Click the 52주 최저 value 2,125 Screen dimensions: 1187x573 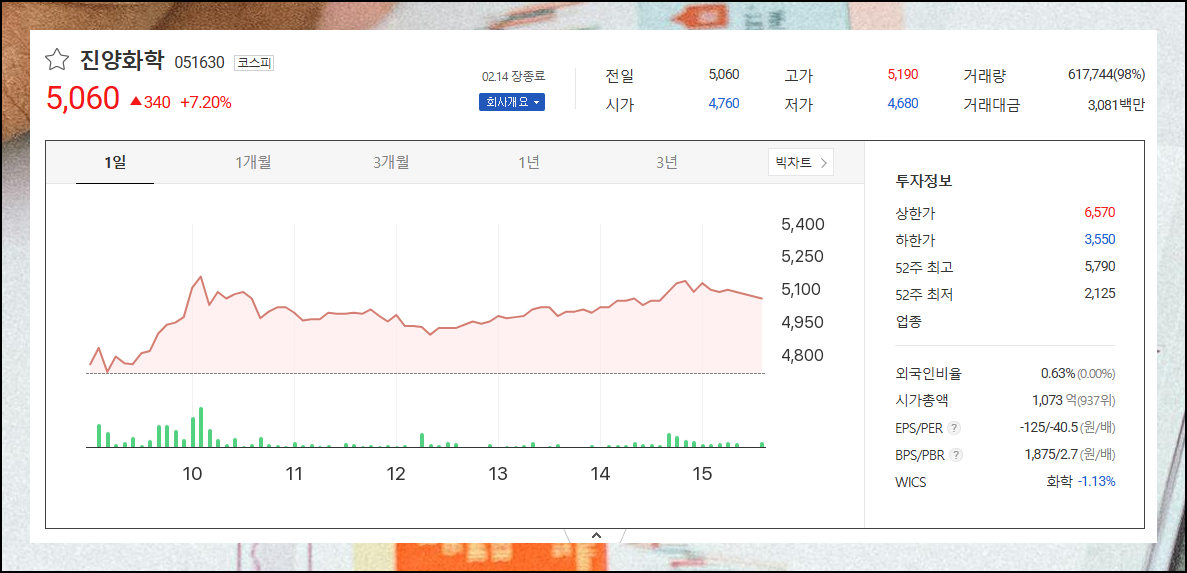click(x=1099, y=294)
